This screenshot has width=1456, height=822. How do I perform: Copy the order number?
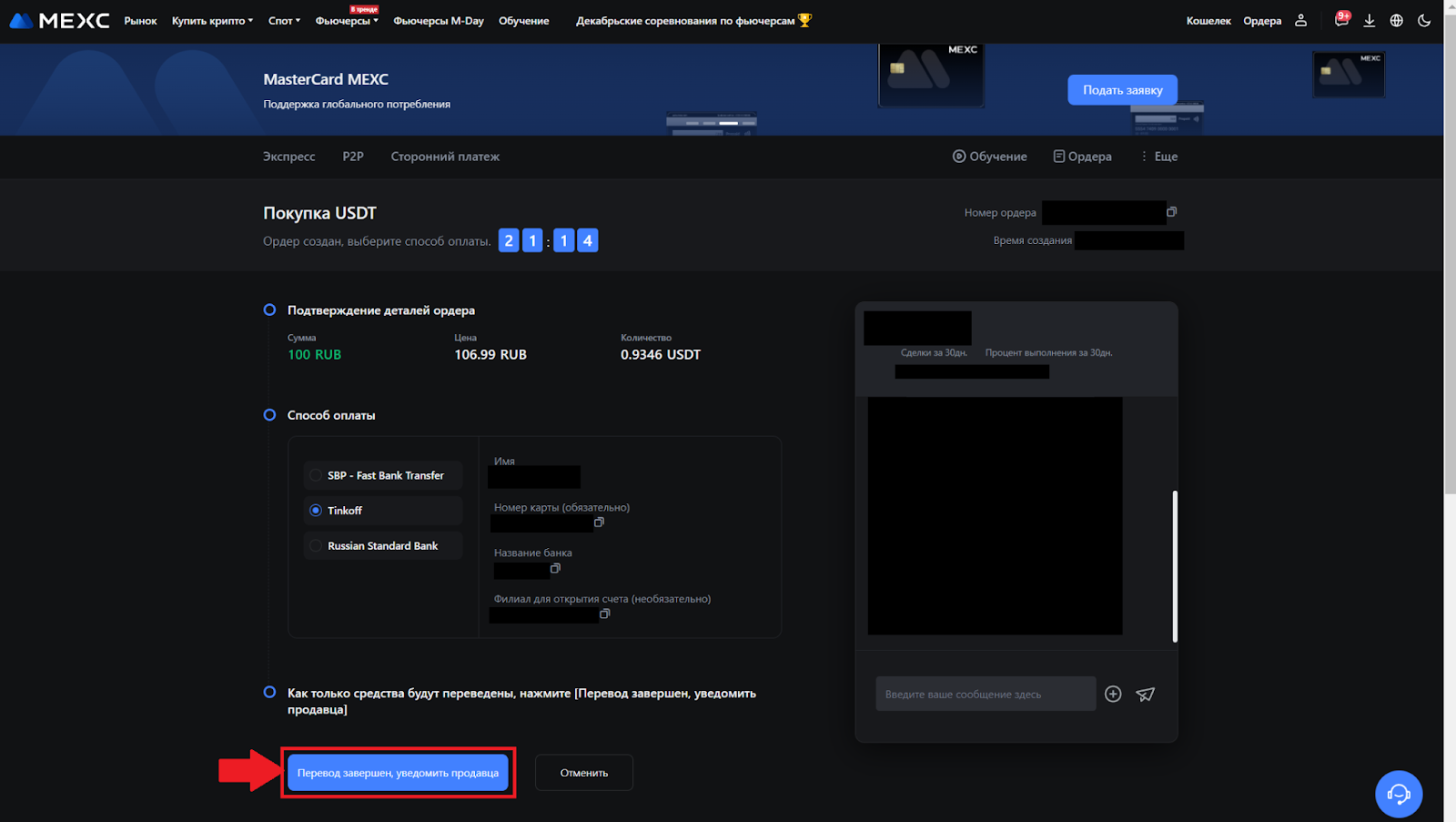[x=1172, y=212]
